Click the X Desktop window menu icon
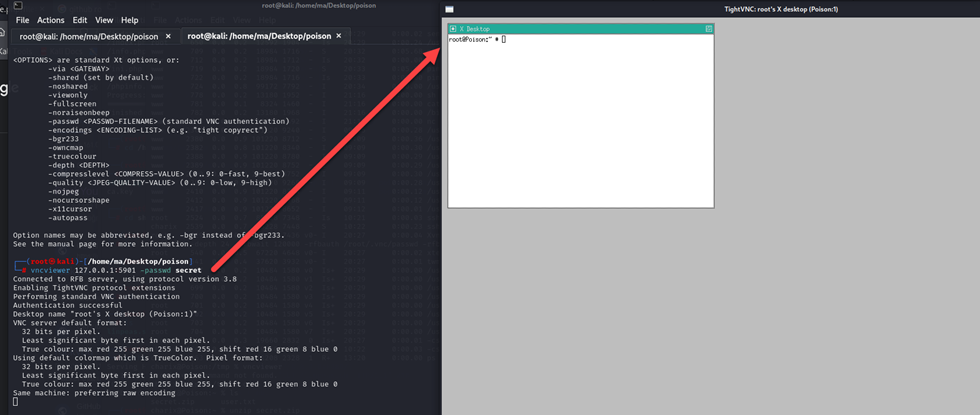Image resolution: width=980 pixels, height=415 pixels. point(453,29)
